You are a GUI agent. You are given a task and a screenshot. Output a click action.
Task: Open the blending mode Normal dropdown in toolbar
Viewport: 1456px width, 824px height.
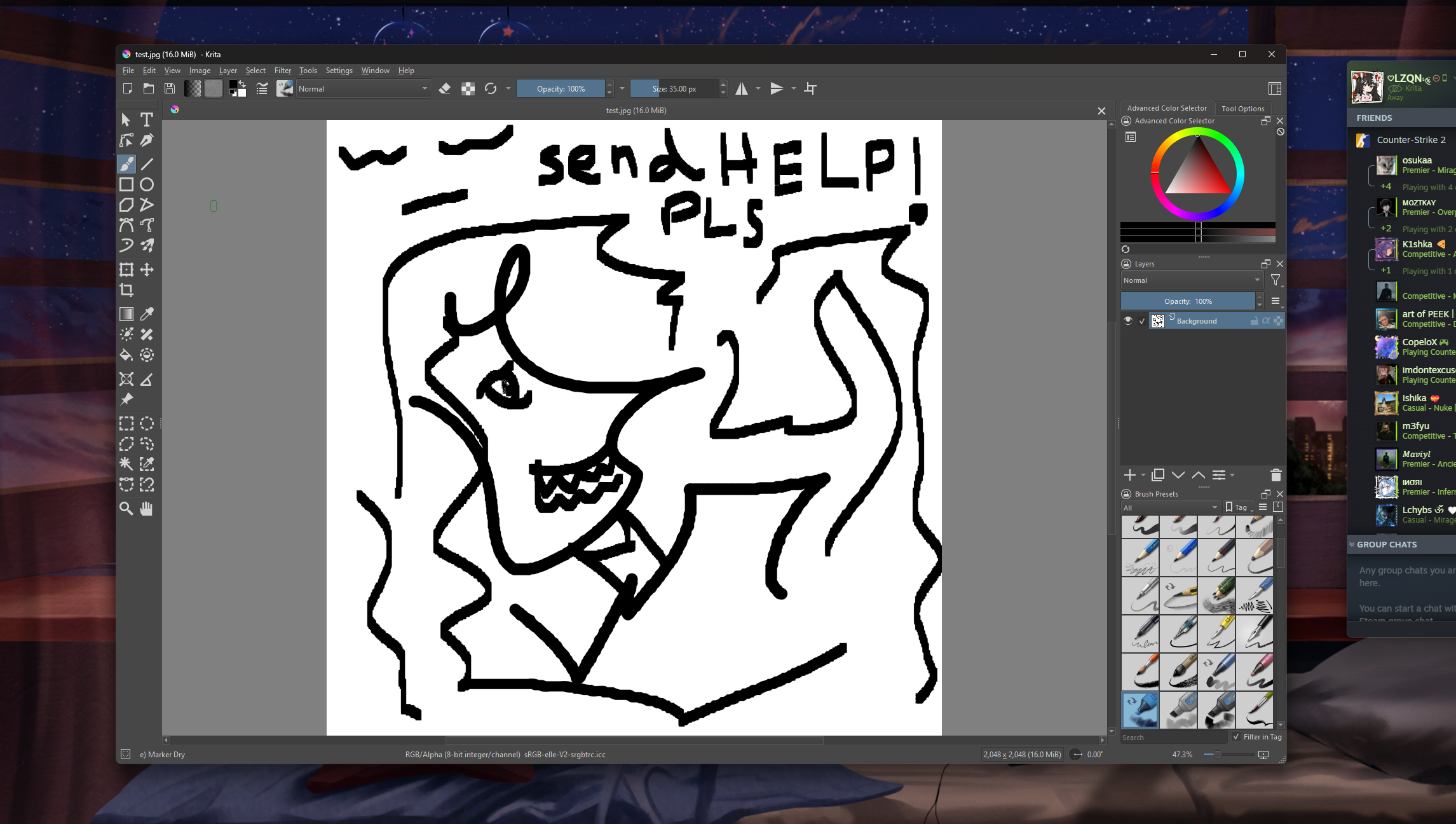tap(363, 88)
